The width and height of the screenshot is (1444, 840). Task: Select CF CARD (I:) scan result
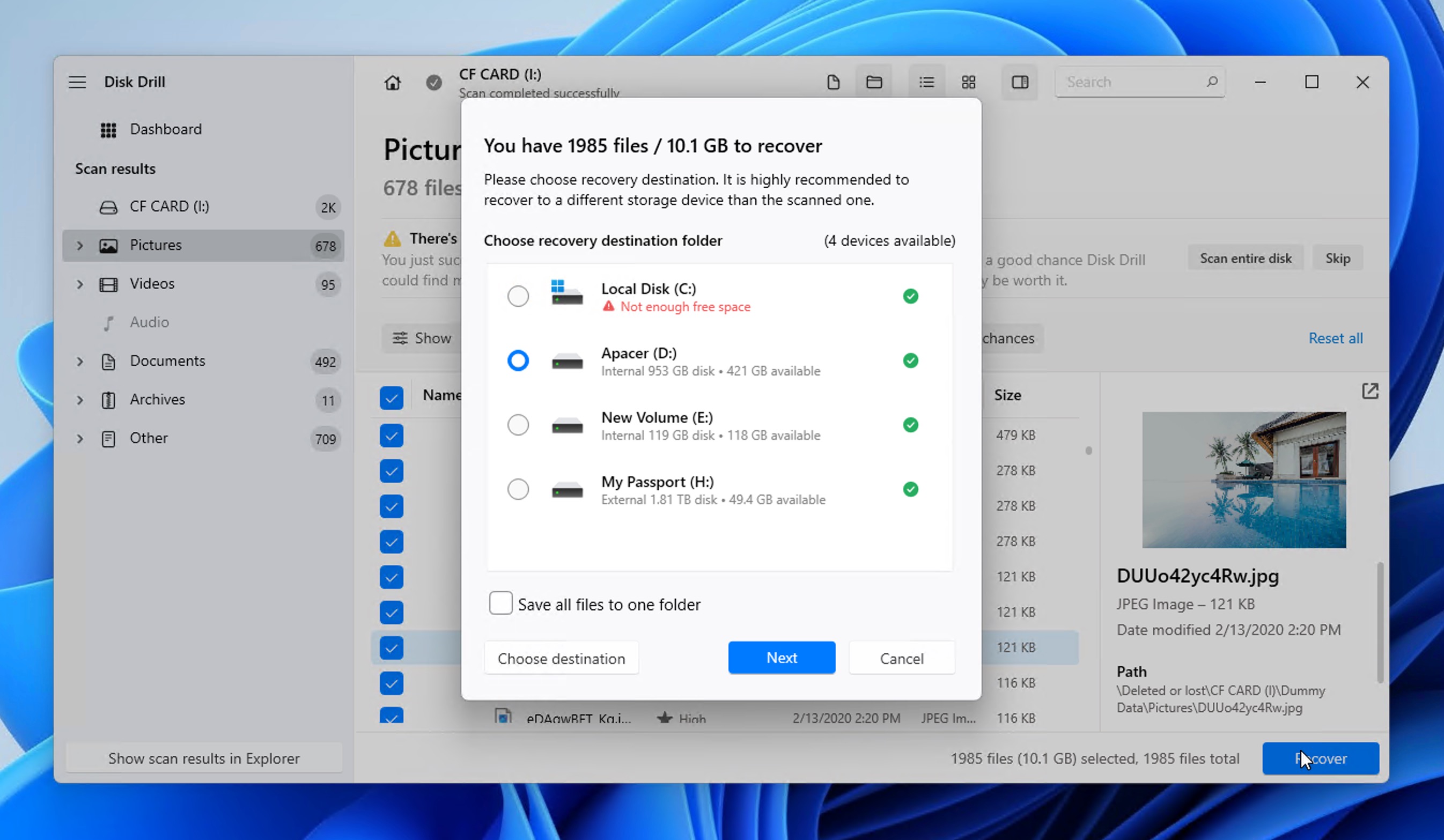pos(169,207)
